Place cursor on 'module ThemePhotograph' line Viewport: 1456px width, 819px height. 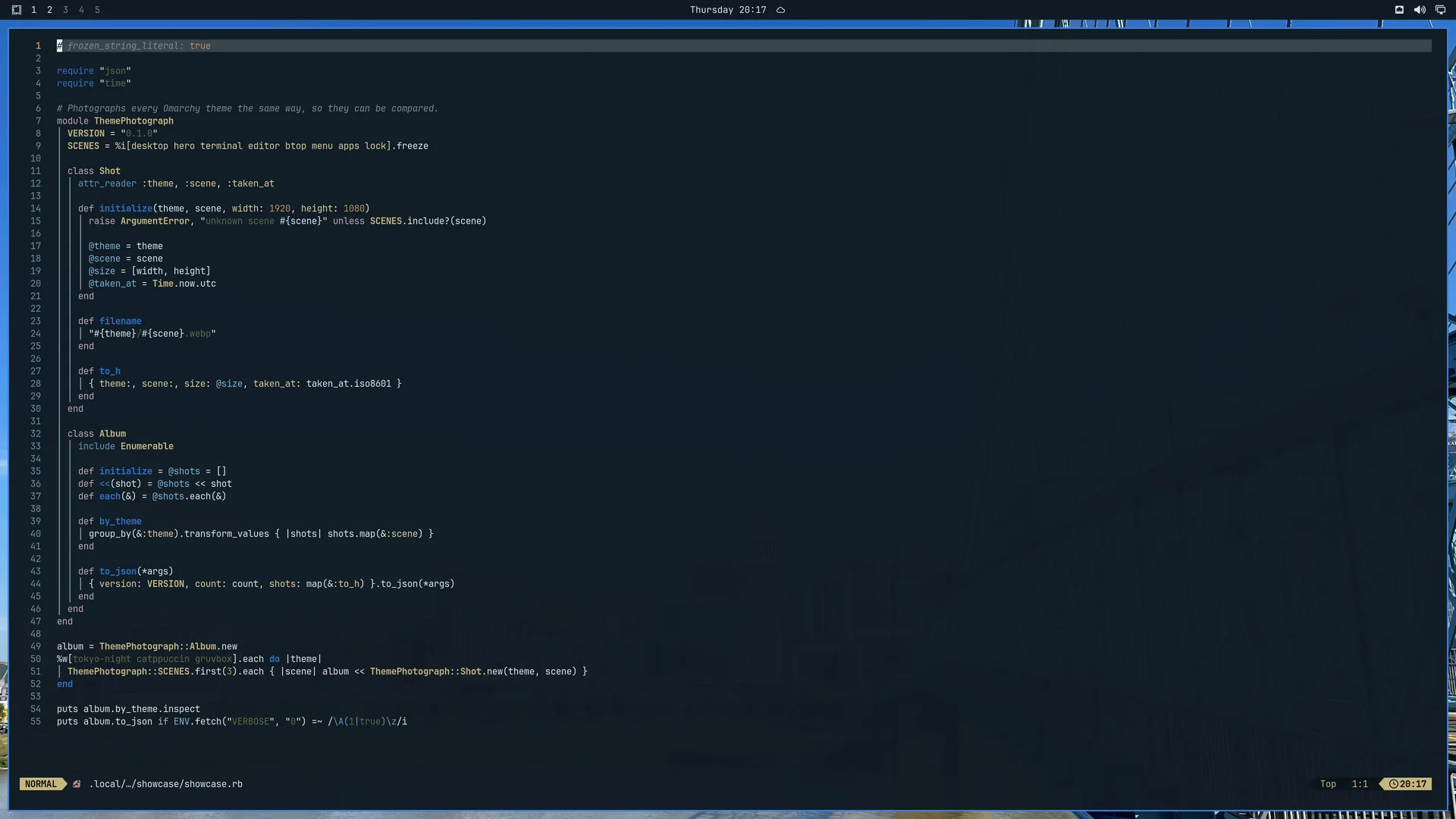(x=115, y=121)
